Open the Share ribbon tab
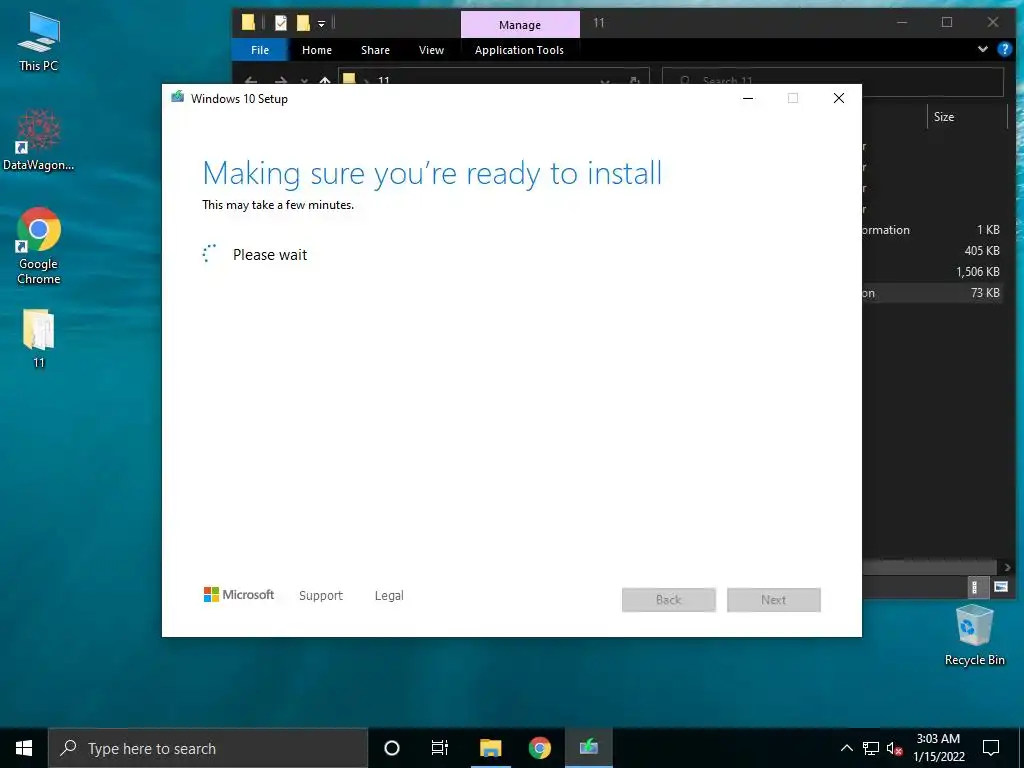This screenshot has height=768, width=1024. 376,50
